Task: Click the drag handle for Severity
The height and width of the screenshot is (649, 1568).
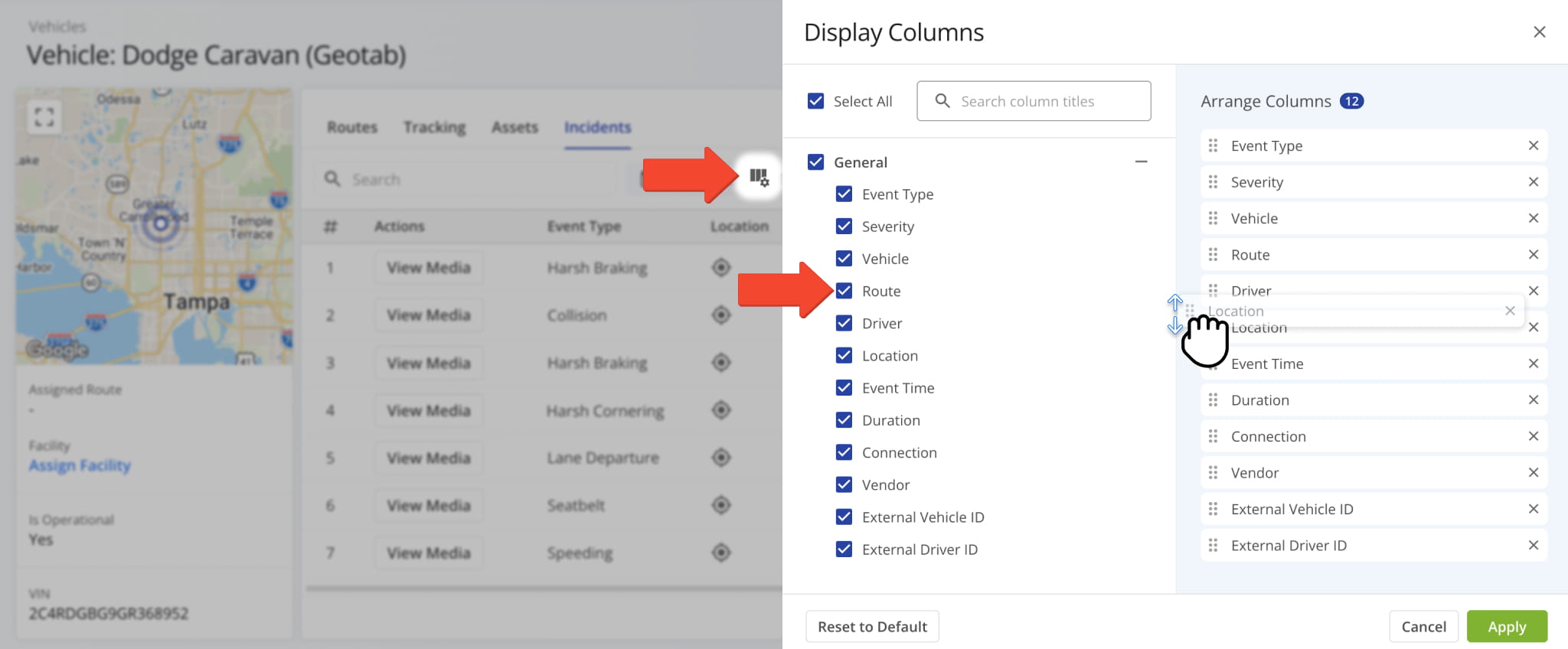Action: pyautogui.click(x=1213, y=182)
